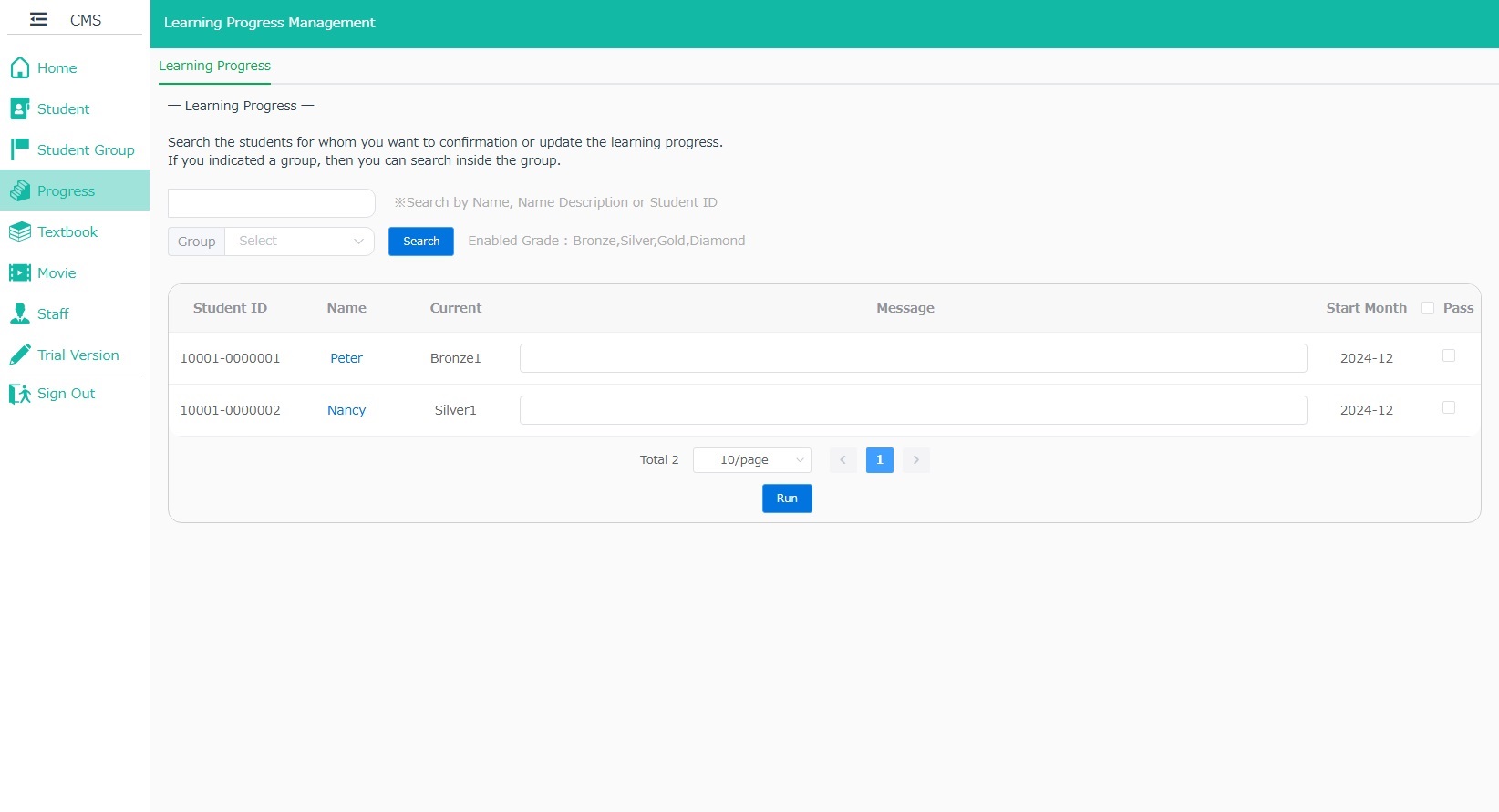Image resolution: width=1499 pixels, height=812 pixels.
Task: Click the Sign Out exit icon
Action: pyautogui.click(x=20, y=394)
